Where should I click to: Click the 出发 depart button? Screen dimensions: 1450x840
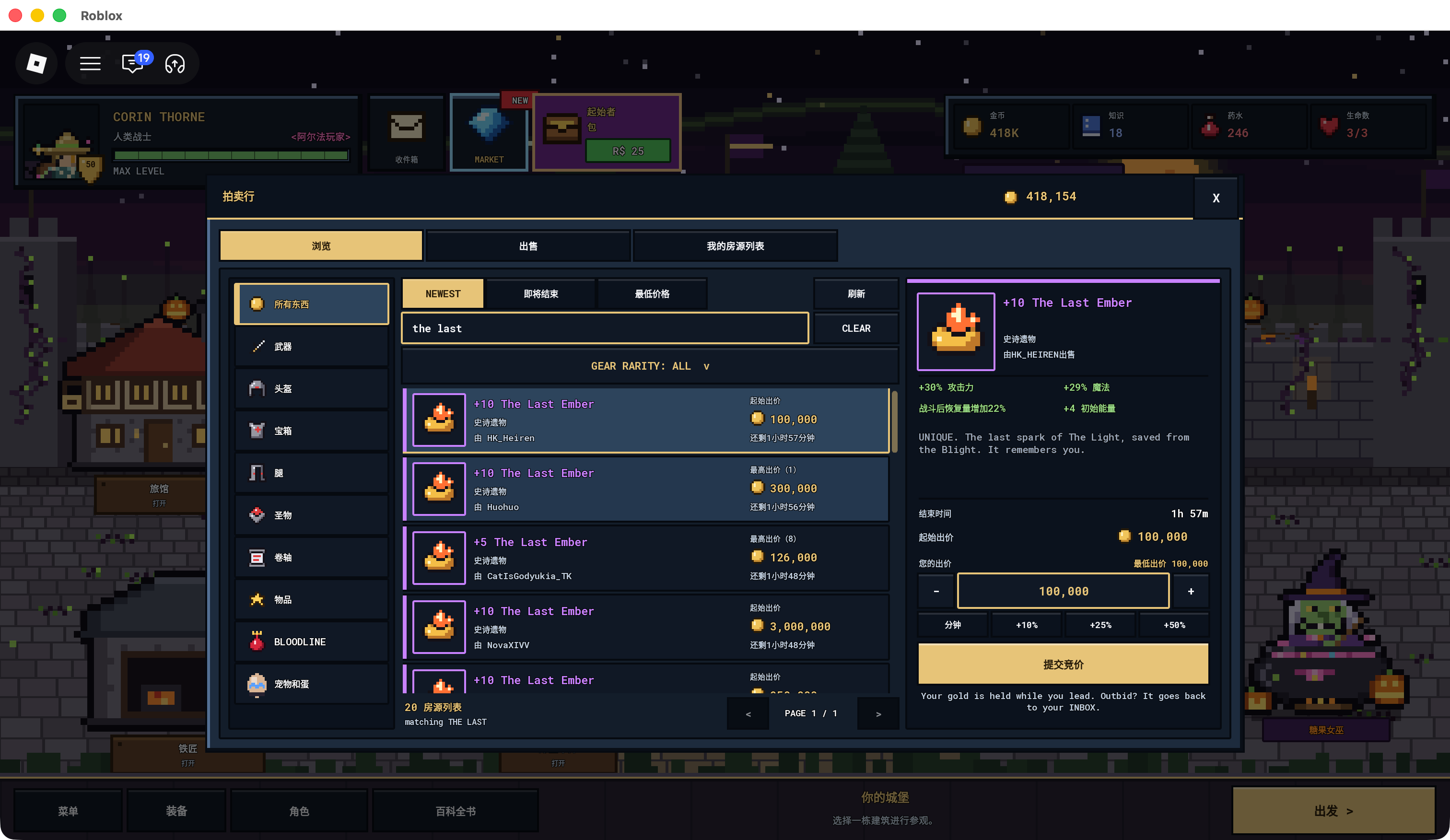1333,810
